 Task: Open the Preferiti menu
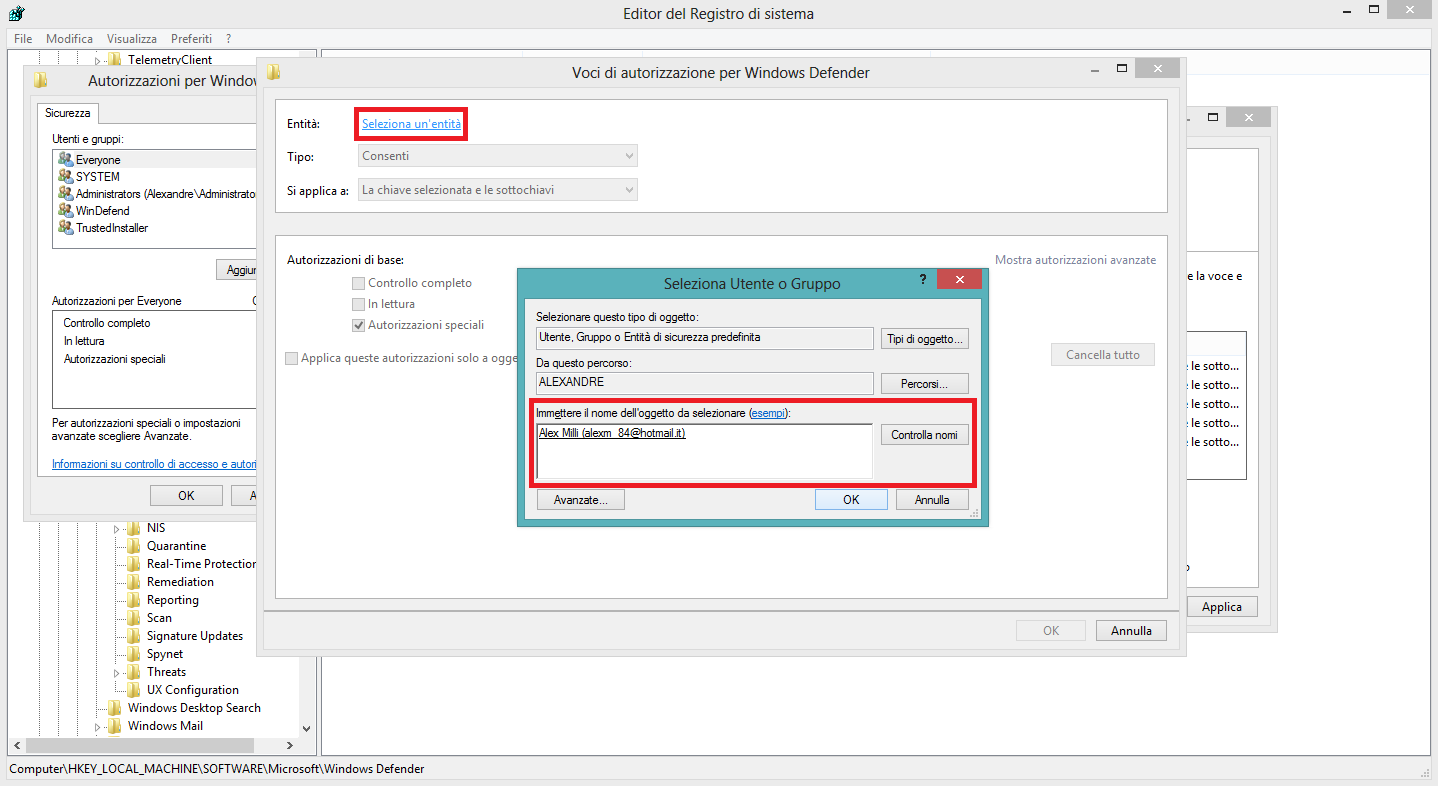191,38
